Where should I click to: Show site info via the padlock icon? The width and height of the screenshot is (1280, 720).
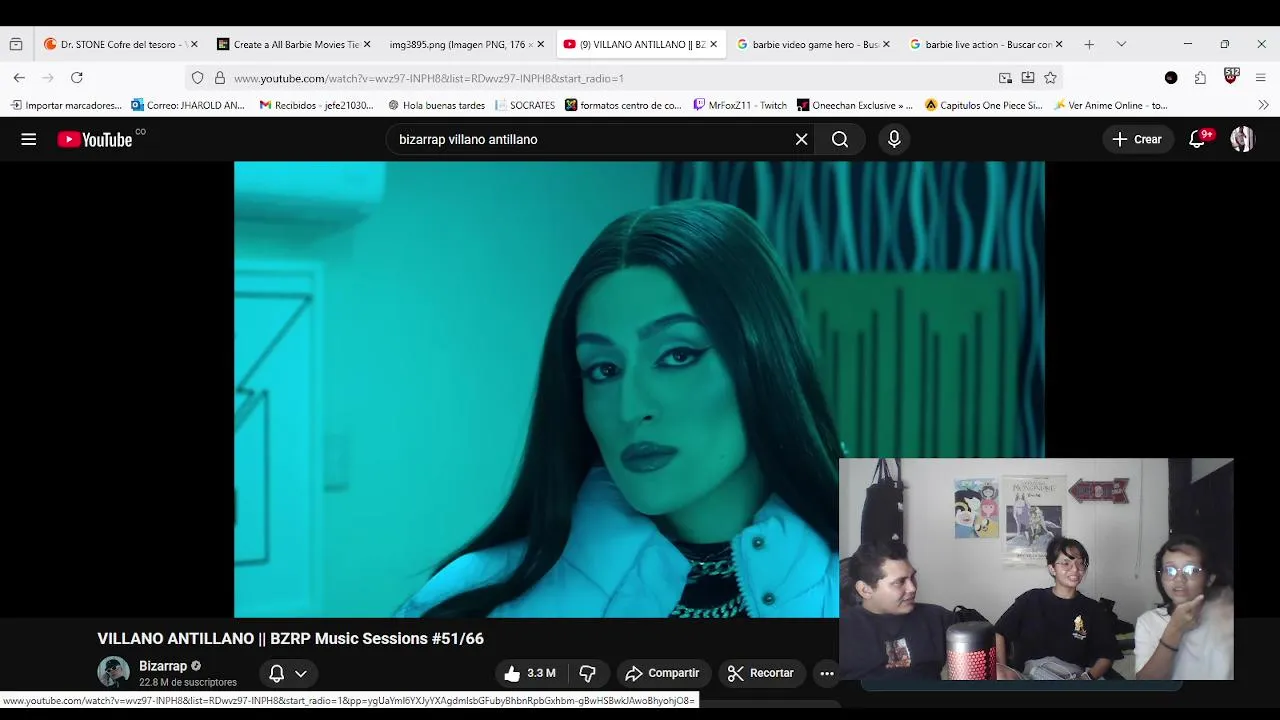tap(219, 78)
